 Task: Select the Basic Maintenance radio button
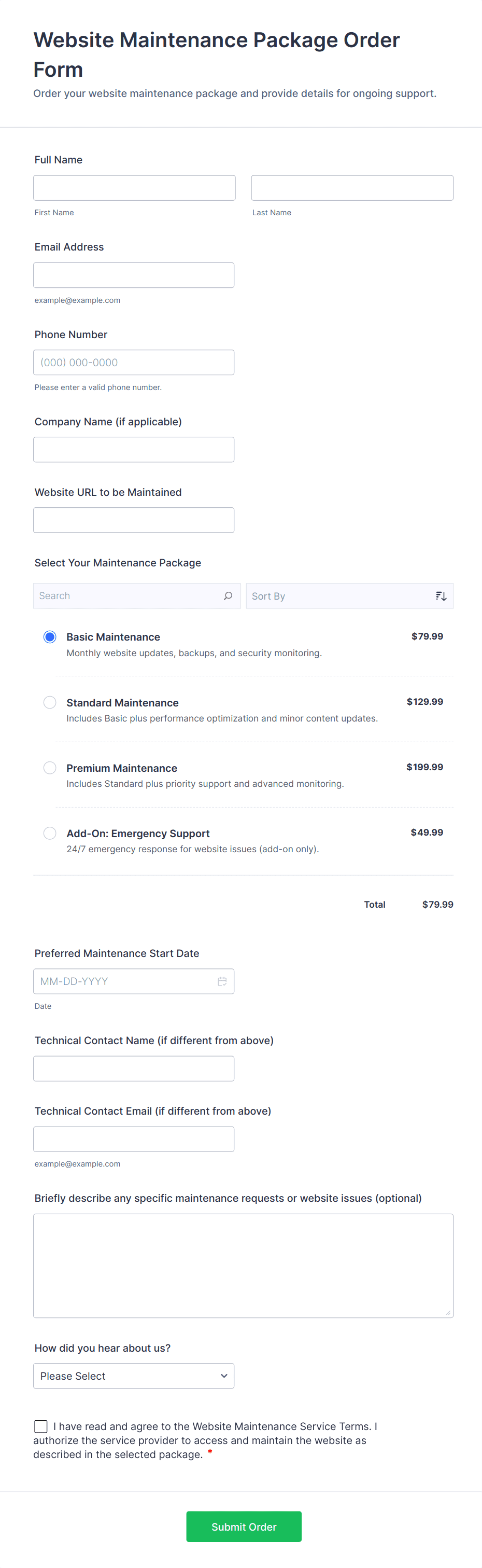coord(50,637)
